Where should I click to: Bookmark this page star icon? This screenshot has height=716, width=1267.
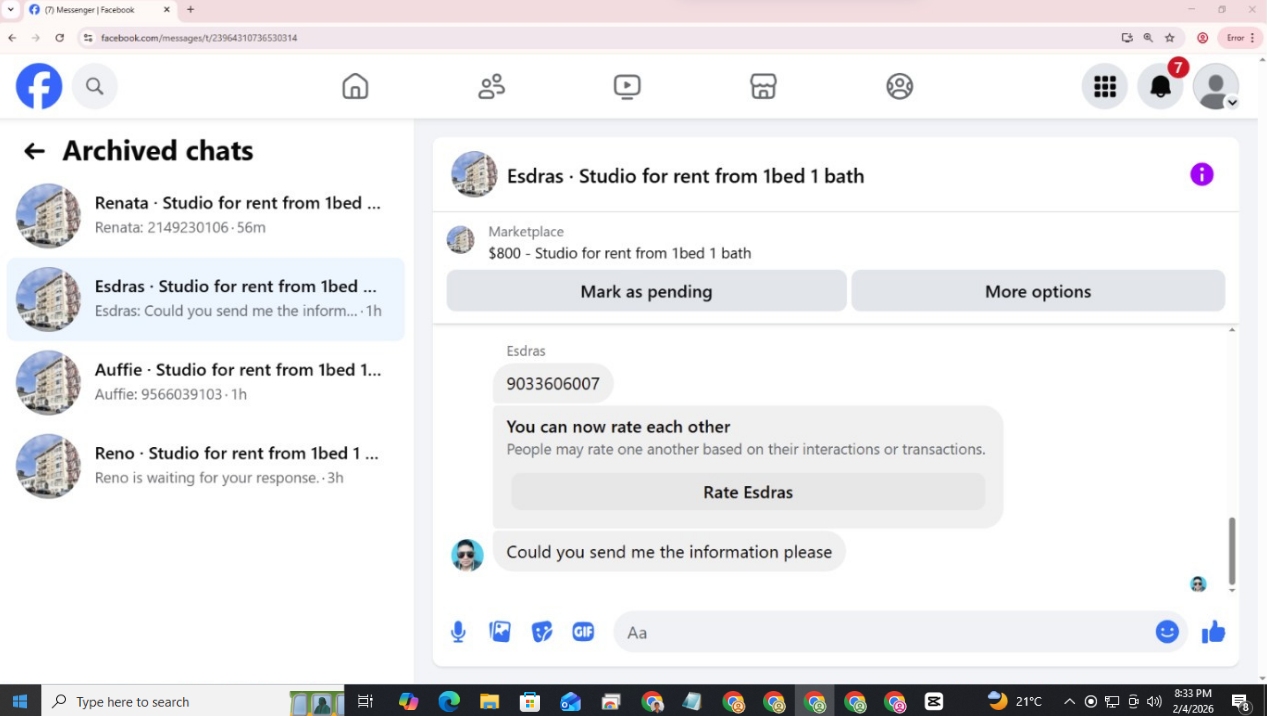point(1169,38)
